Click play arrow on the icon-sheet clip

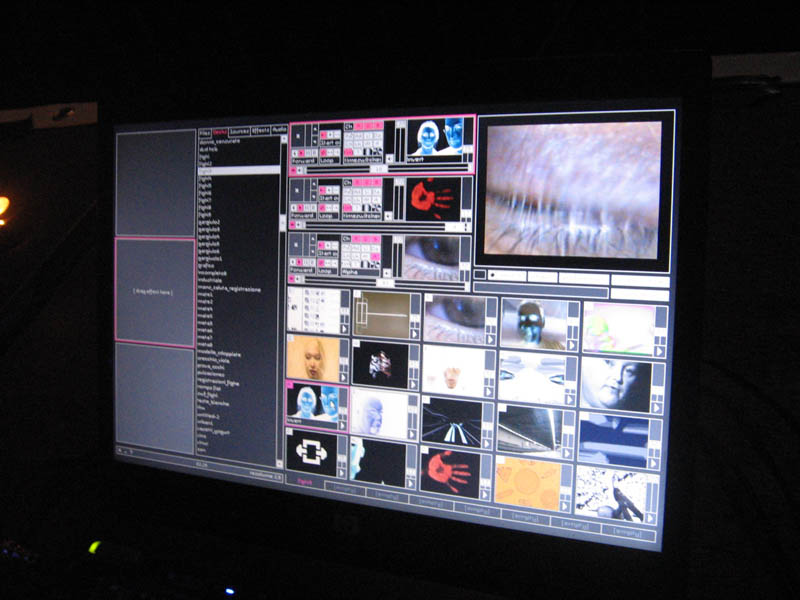[x=344, y=329]
